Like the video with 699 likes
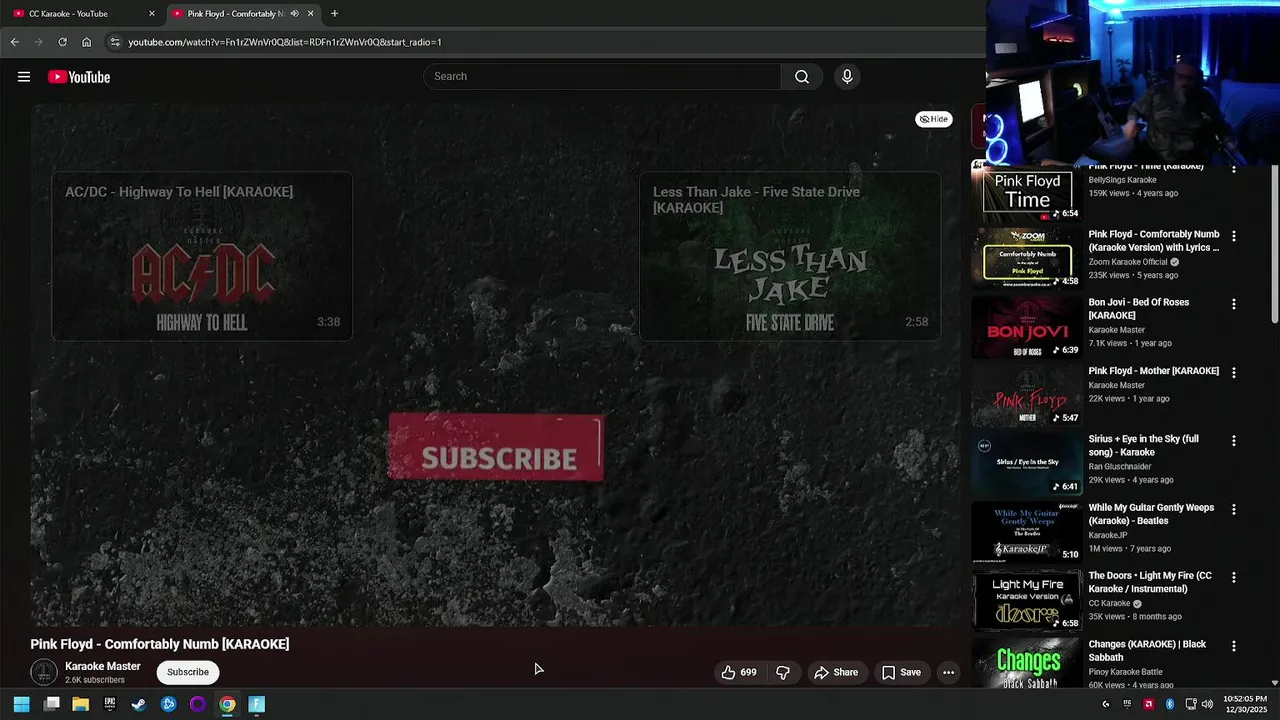Screen dimensions: 1280x720 click(x=739, y=672)
